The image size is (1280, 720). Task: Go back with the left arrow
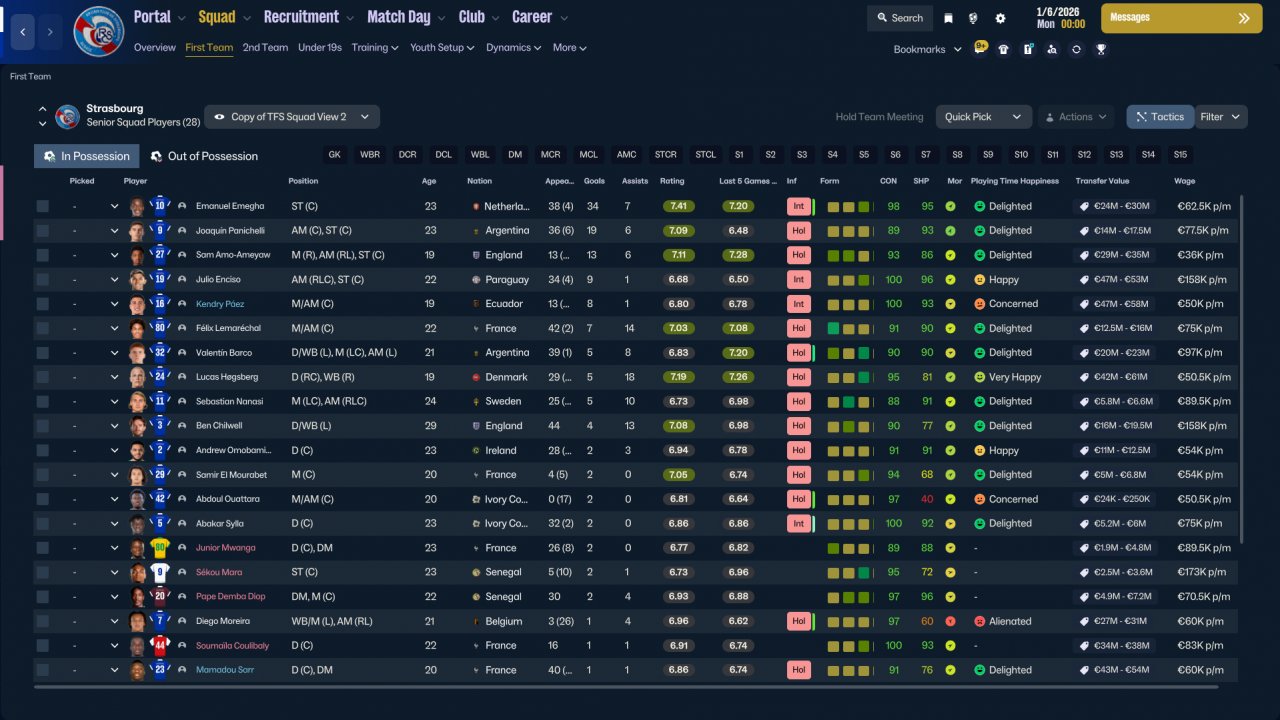(23, 32)
